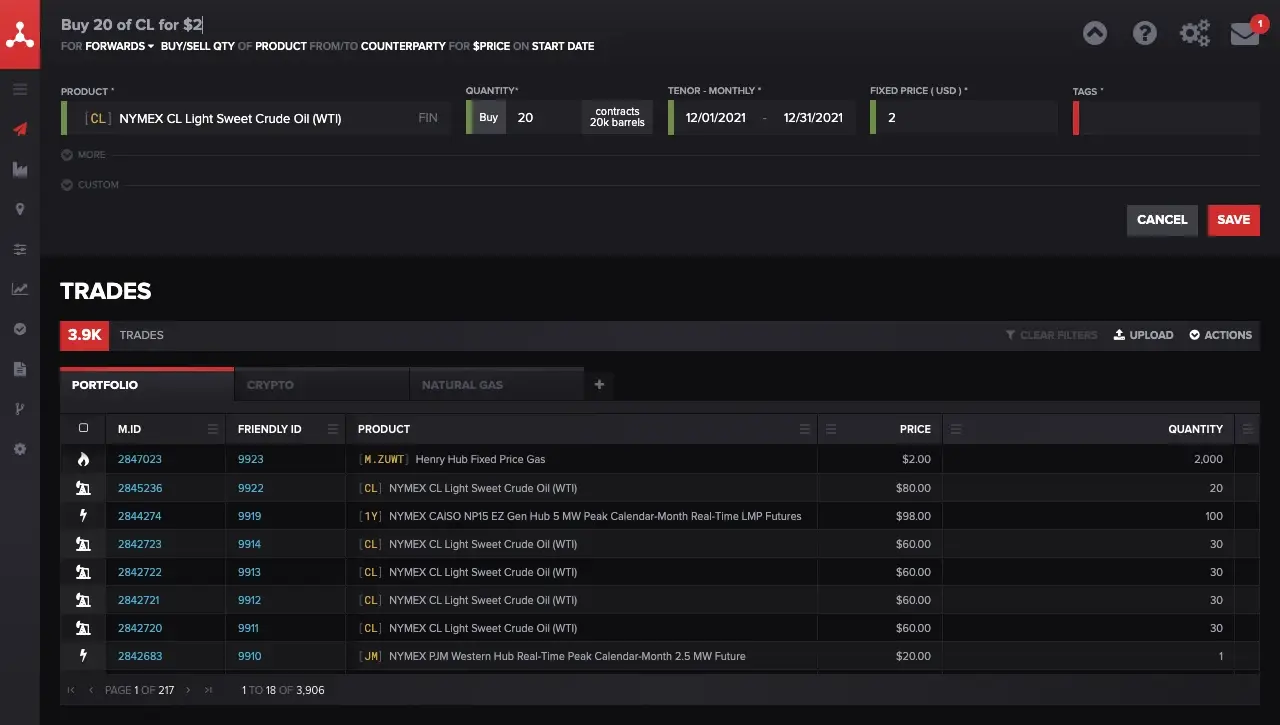1280x725 pixels.
Task: Click the CANCEL button
Action: point(1162,220)
